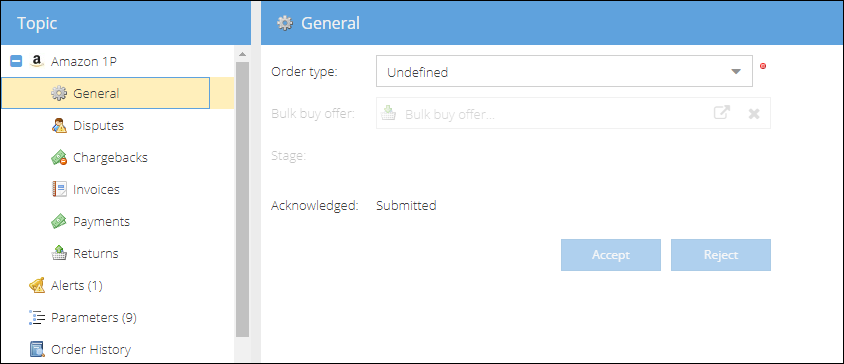Select the General gear icon in tree
Image resolution: width=844 pixels, height=364 pixels.
[x=59, y=93]
